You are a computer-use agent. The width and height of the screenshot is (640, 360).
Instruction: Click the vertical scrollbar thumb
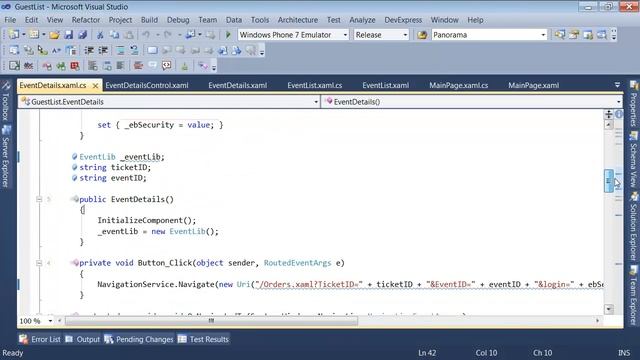[609, 180]
